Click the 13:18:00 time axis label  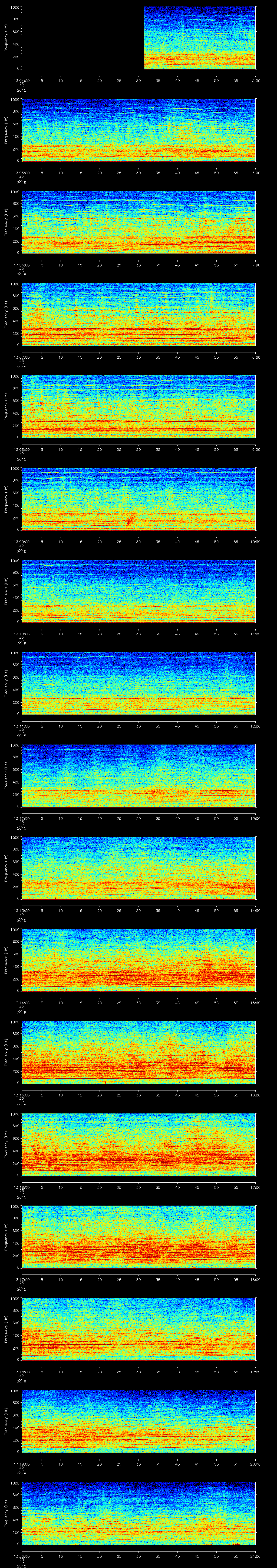(x=21, y=1371)
